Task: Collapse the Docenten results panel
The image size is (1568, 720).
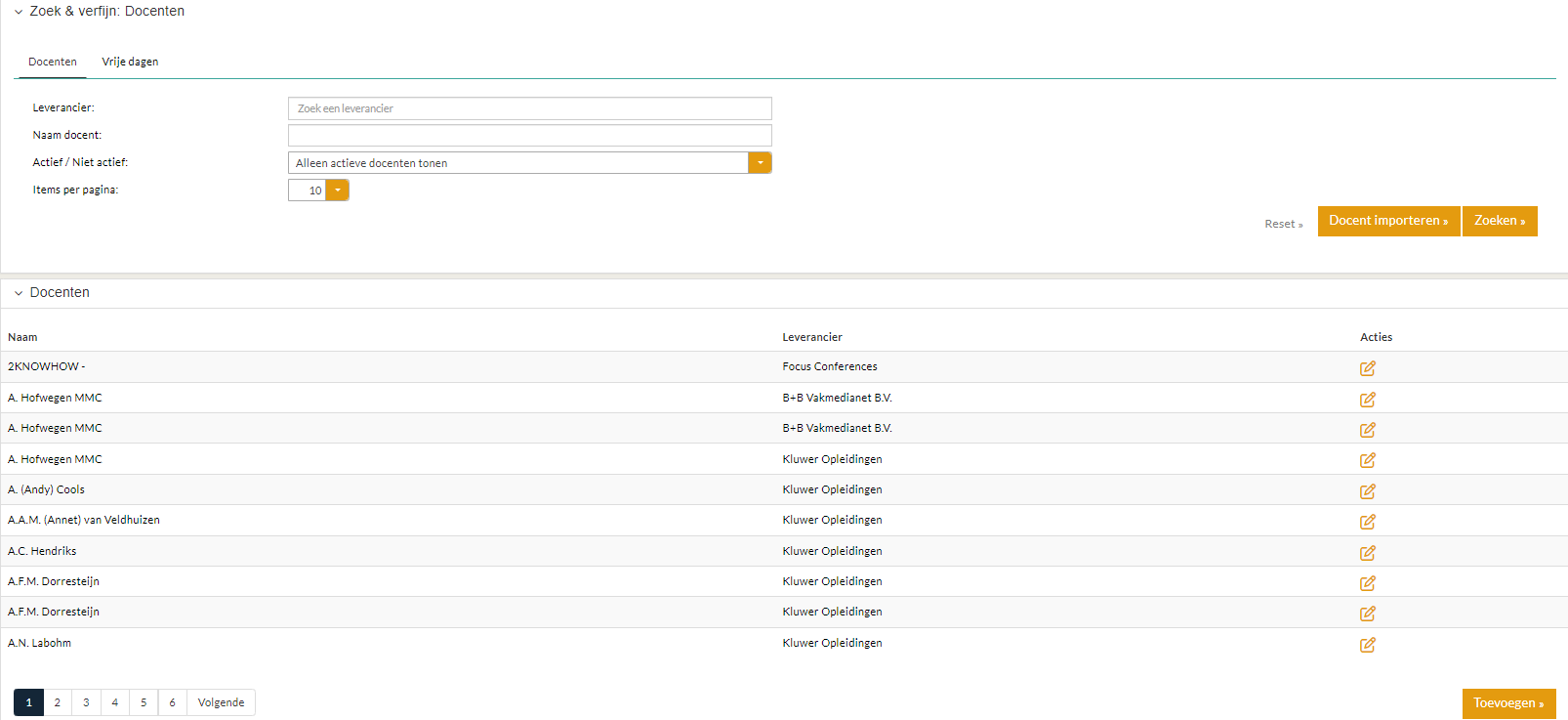Action: click(x=19, y=293)
